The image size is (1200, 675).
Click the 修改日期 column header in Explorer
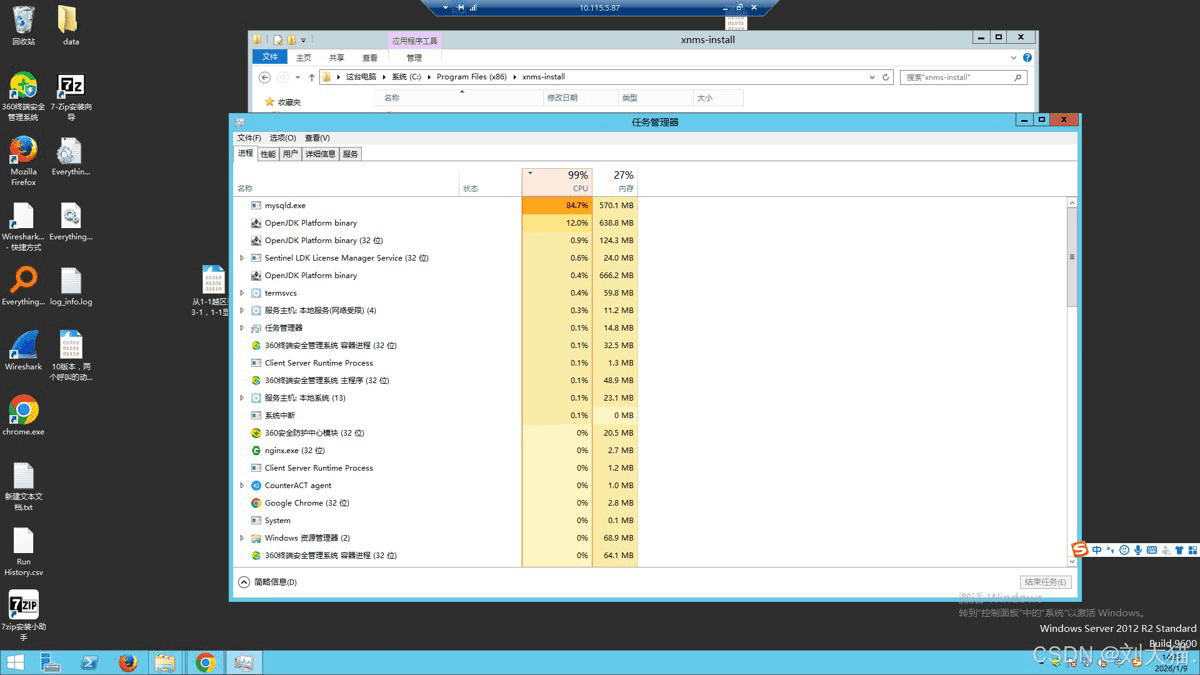click(x=579, y=98)
